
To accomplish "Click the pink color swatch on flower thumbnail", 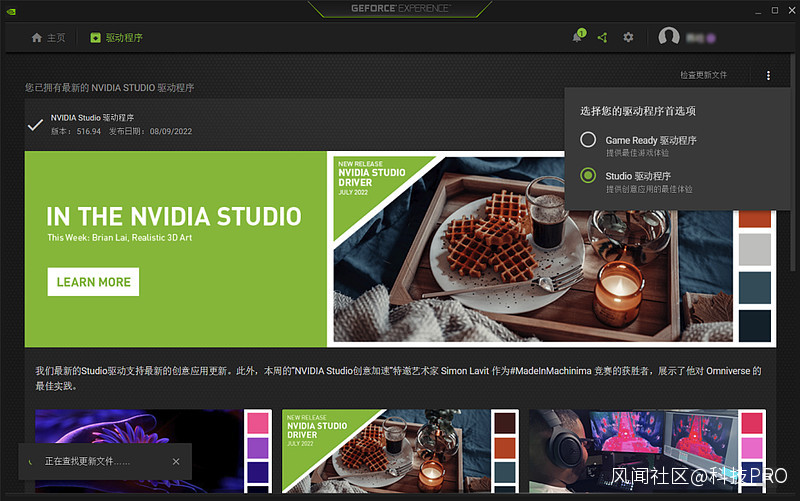I will click(x=258, y=423).
